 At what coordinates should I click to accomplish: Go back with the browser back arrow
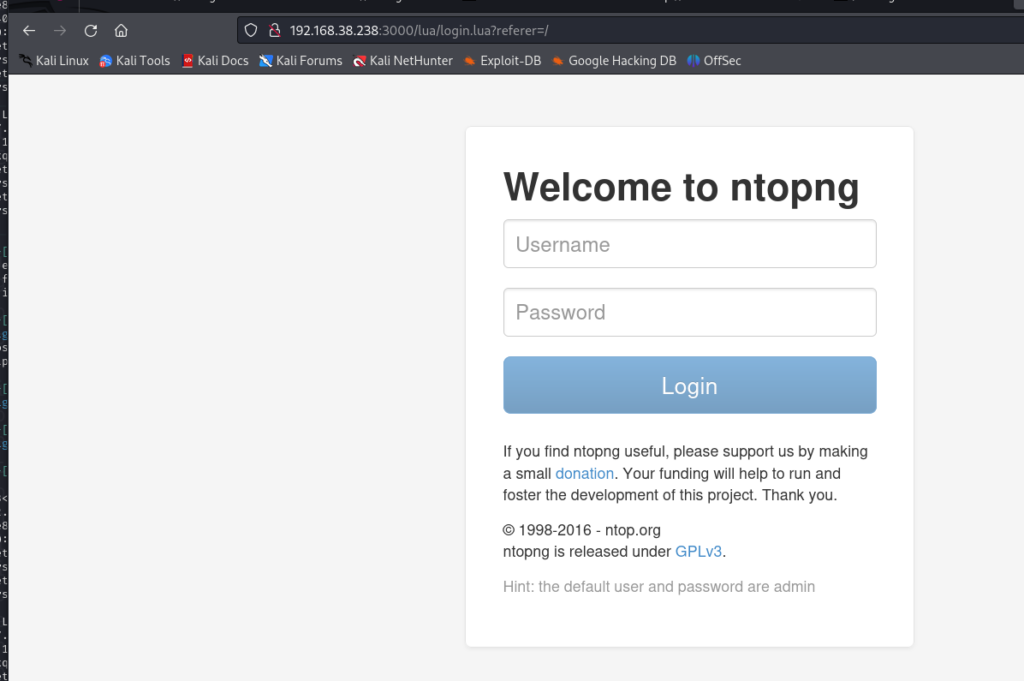29,31
